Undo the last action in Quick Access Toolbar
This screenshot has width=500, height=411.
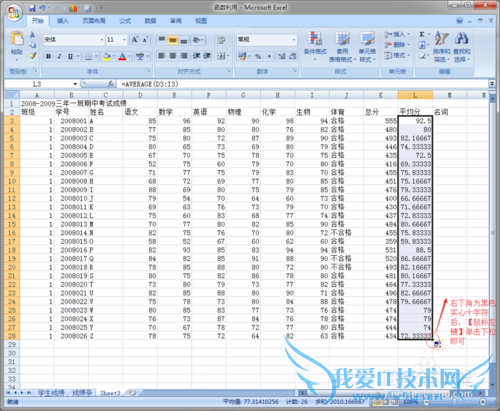point(43,8)
